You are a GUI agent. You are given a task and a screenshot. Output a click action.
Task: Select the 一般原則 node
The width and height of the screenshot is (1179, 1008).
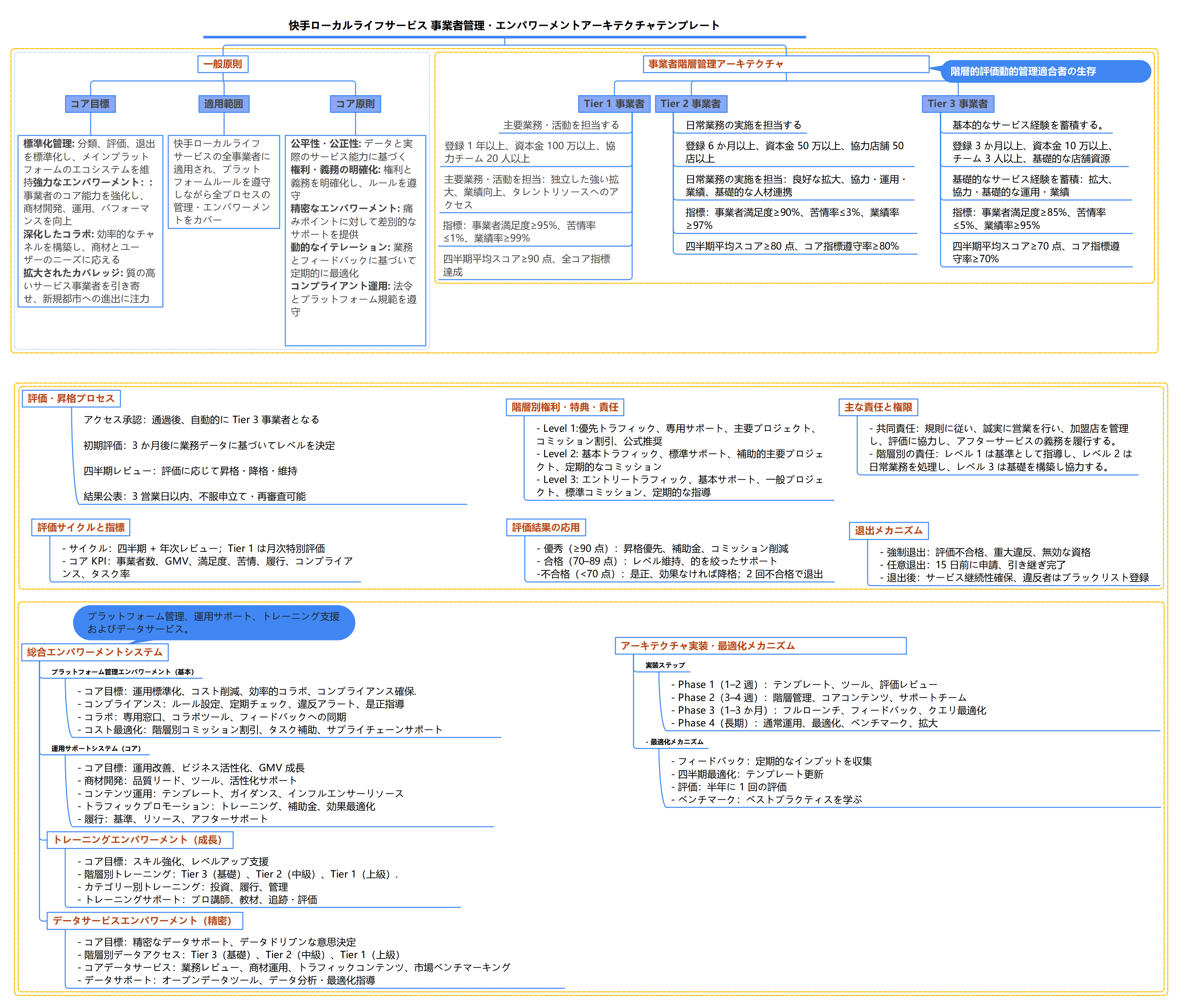222,64
